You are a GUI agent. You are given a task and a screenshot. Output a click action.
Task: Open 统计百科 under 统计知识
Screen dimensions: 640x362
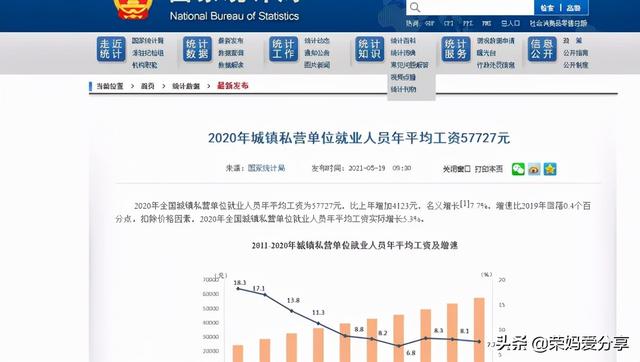pos(403,41)
